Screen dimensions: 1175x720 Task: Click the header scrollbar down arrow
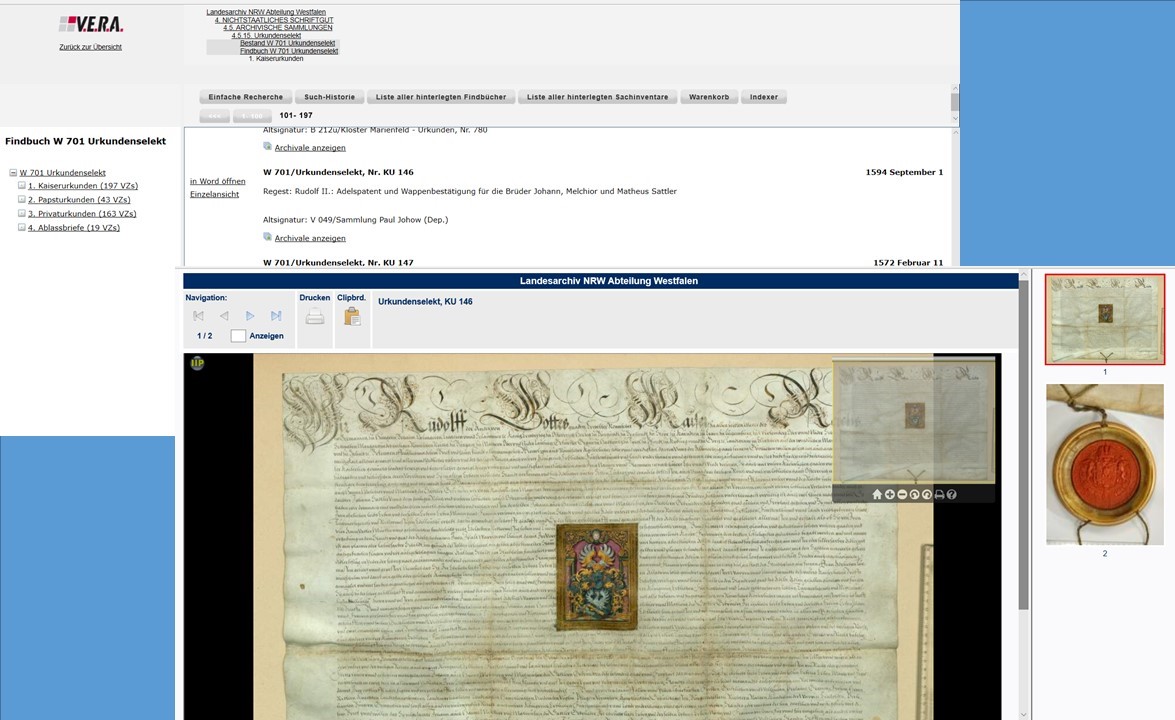[x=955, y=118]
